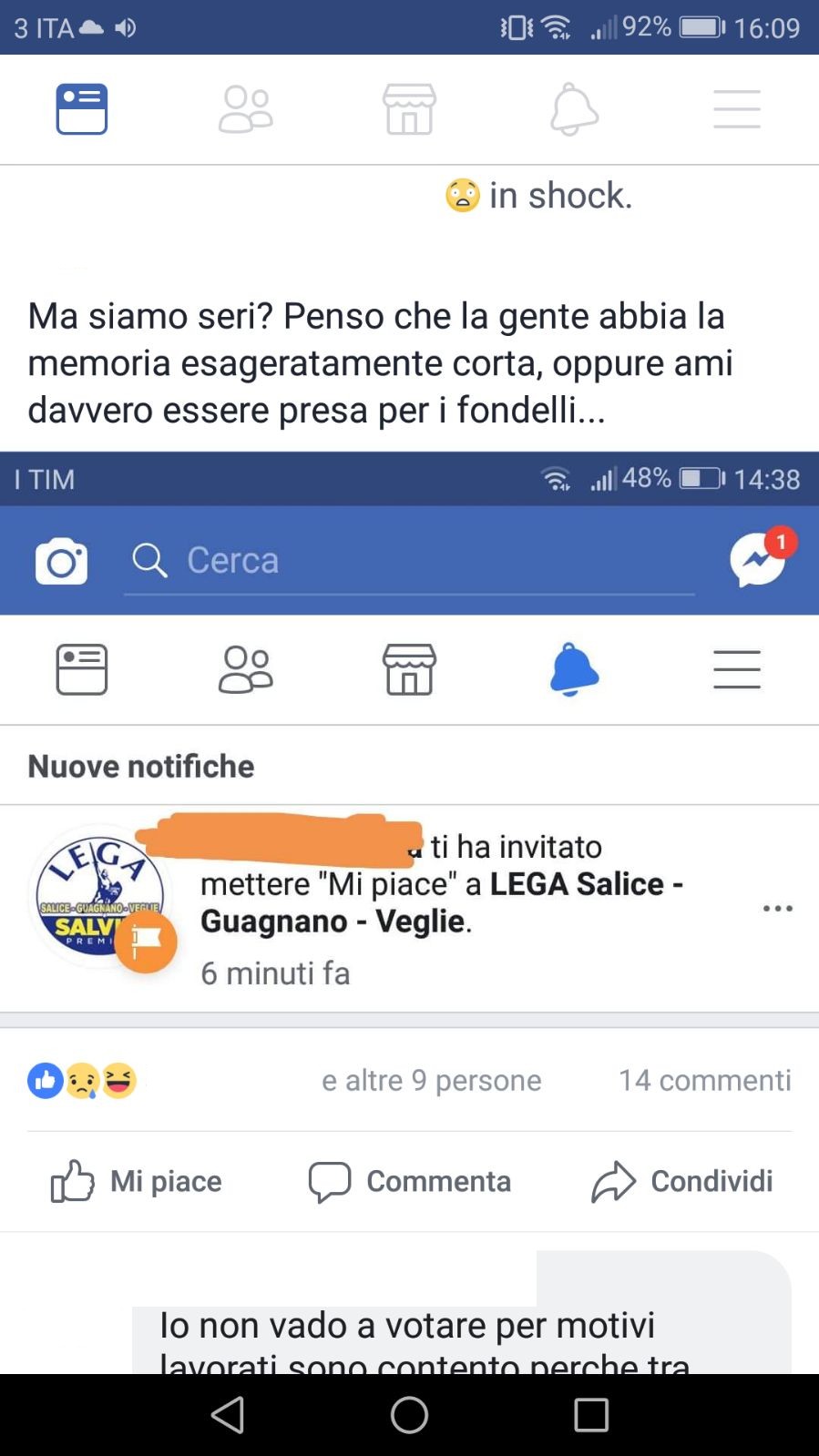Tap top grey bell notifications icon
Image resolution: width=819 pixels, height=1456 pixels.
[574, 109]
